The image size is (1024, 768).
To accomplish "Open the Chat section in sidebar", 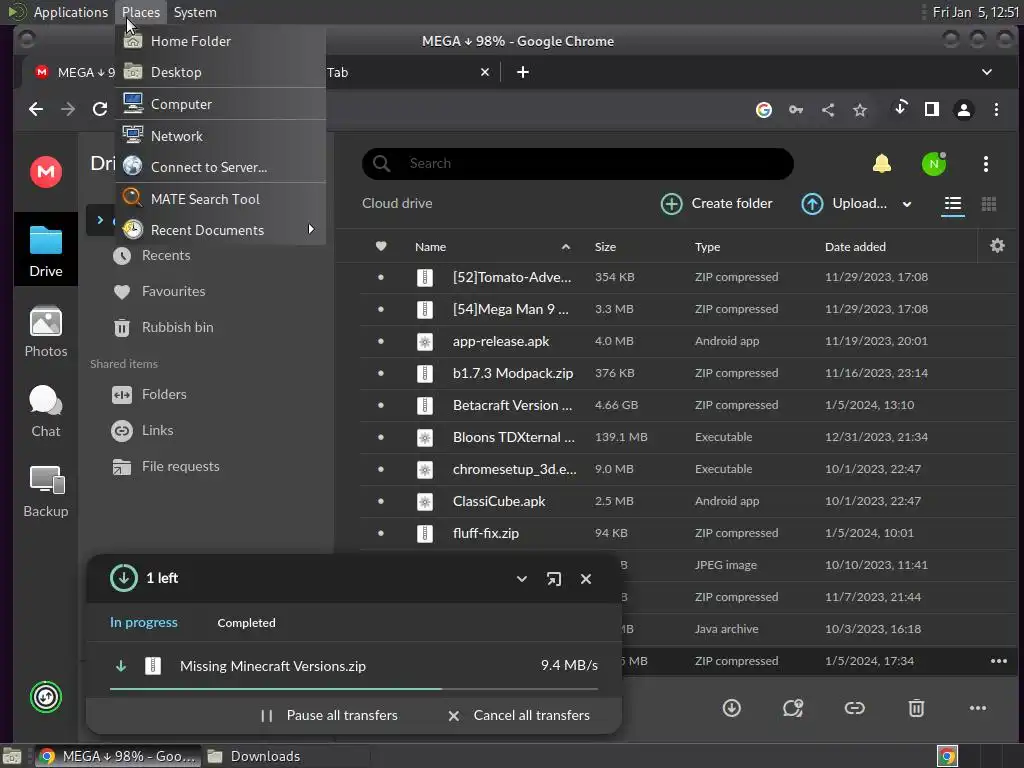I will click(x=46, y=411).
